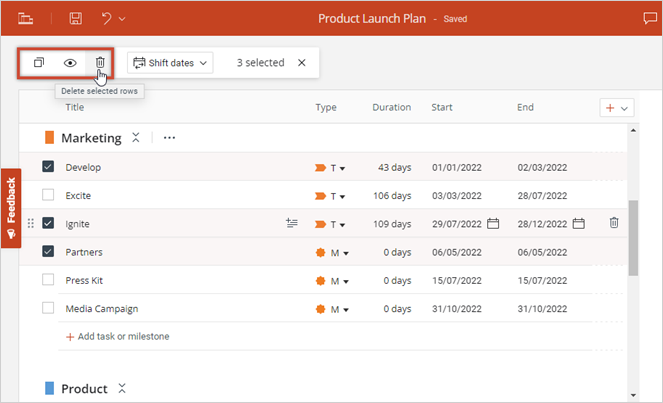The height and width of the screenshot is (403, 663).
Task: Uncheck the Partners row checkbox
Action: tap(48, 252)
